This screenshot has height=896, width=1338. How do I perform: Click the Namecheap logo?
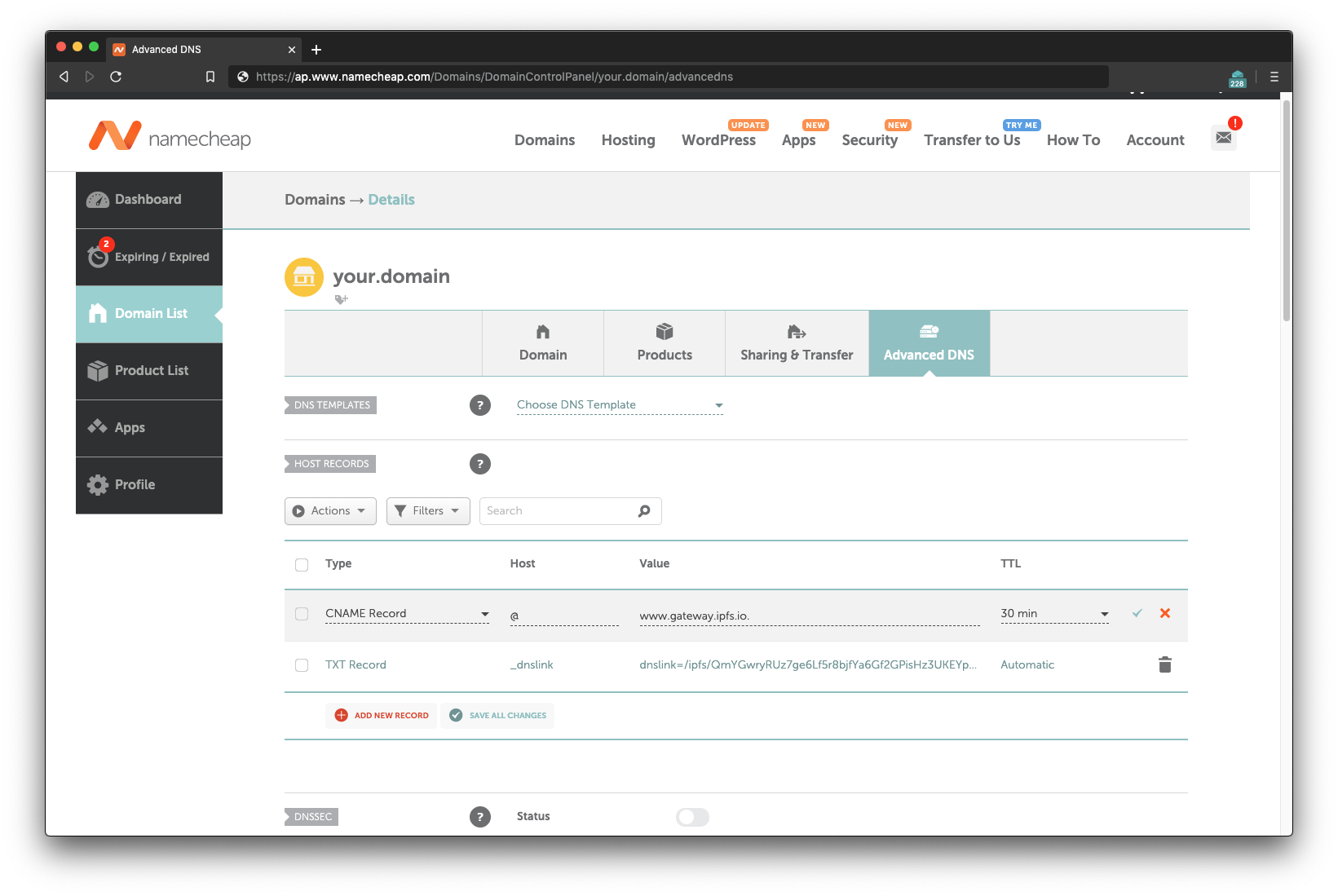(170, 136)
